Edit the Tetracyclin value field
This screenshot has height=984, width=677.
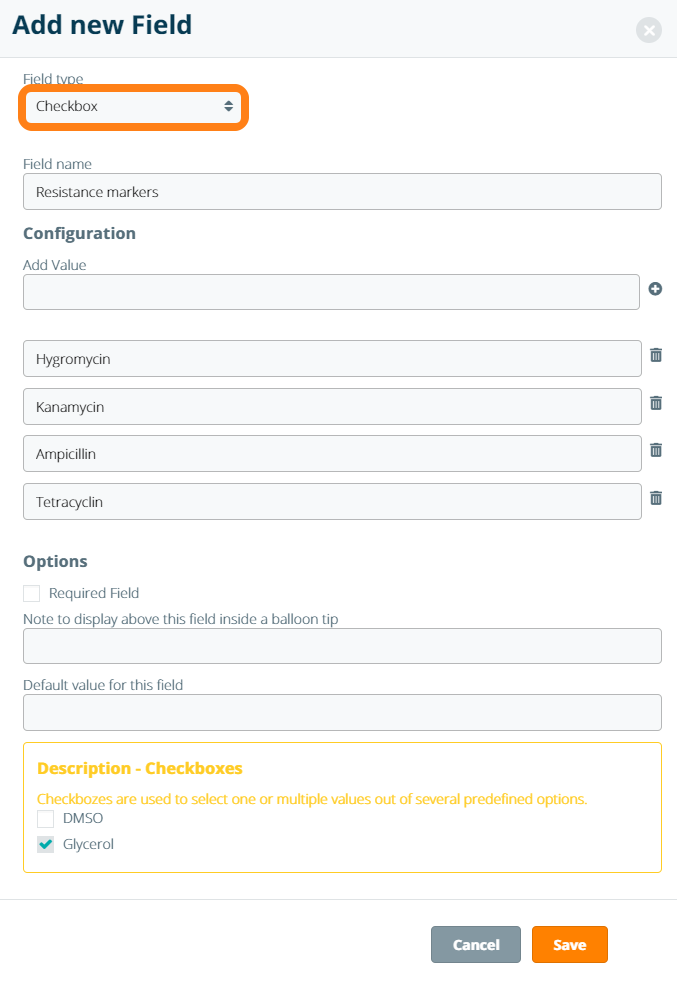(x=332, y=502)
